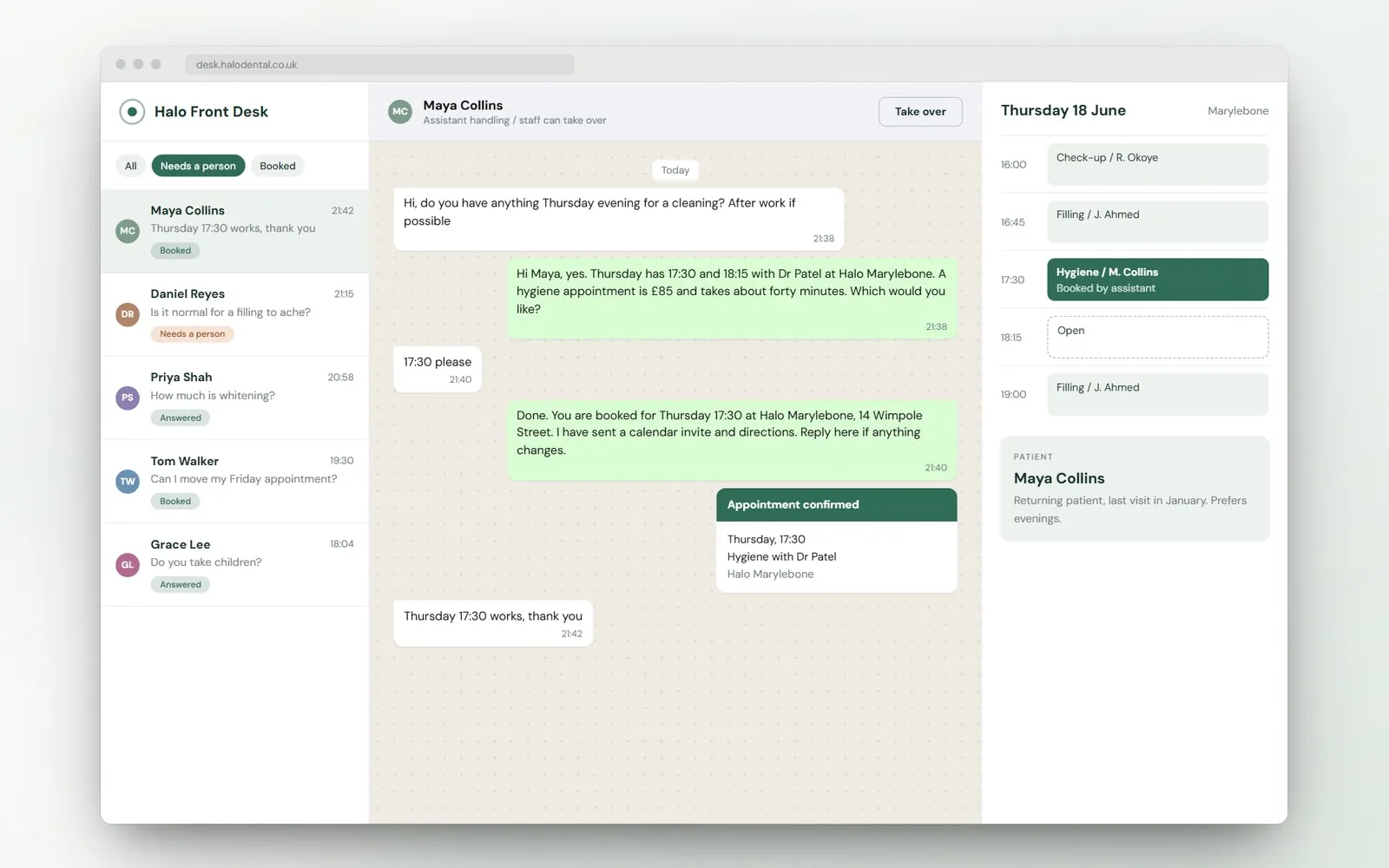This screenshot has height=868, width=1389.
Task: Click the Marylebone location label
Action: (x=1238, y=111)
